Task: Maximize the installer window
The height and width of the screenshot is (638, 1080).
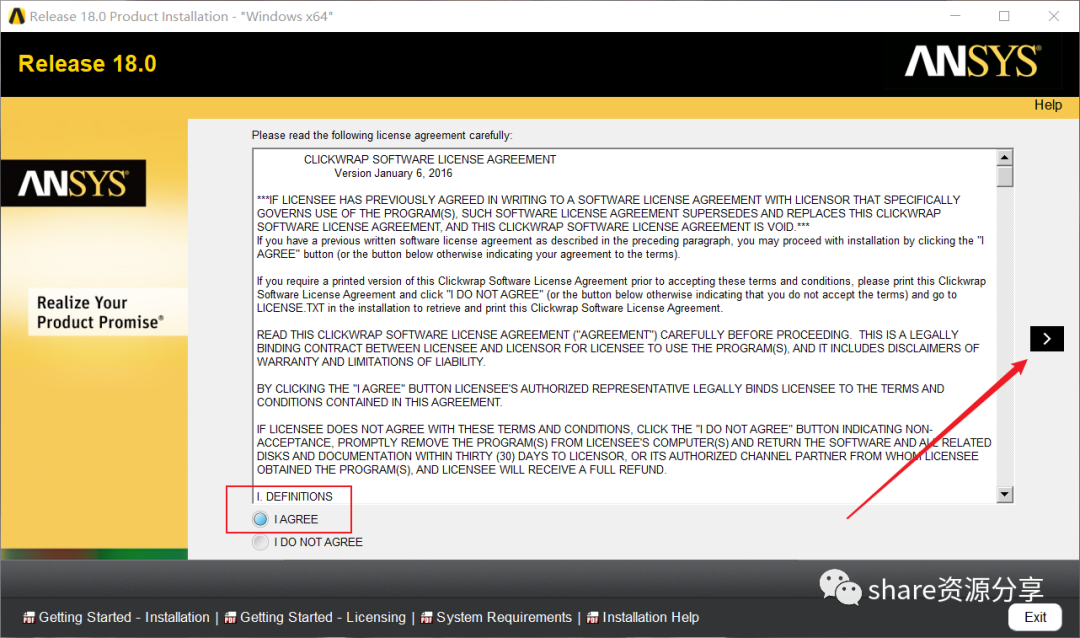Action: 1004,16
